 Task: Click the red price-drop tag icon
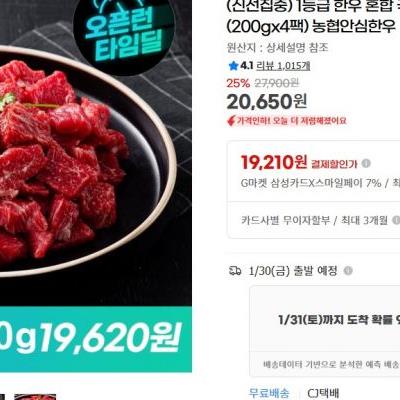click(x=231, y=121)
